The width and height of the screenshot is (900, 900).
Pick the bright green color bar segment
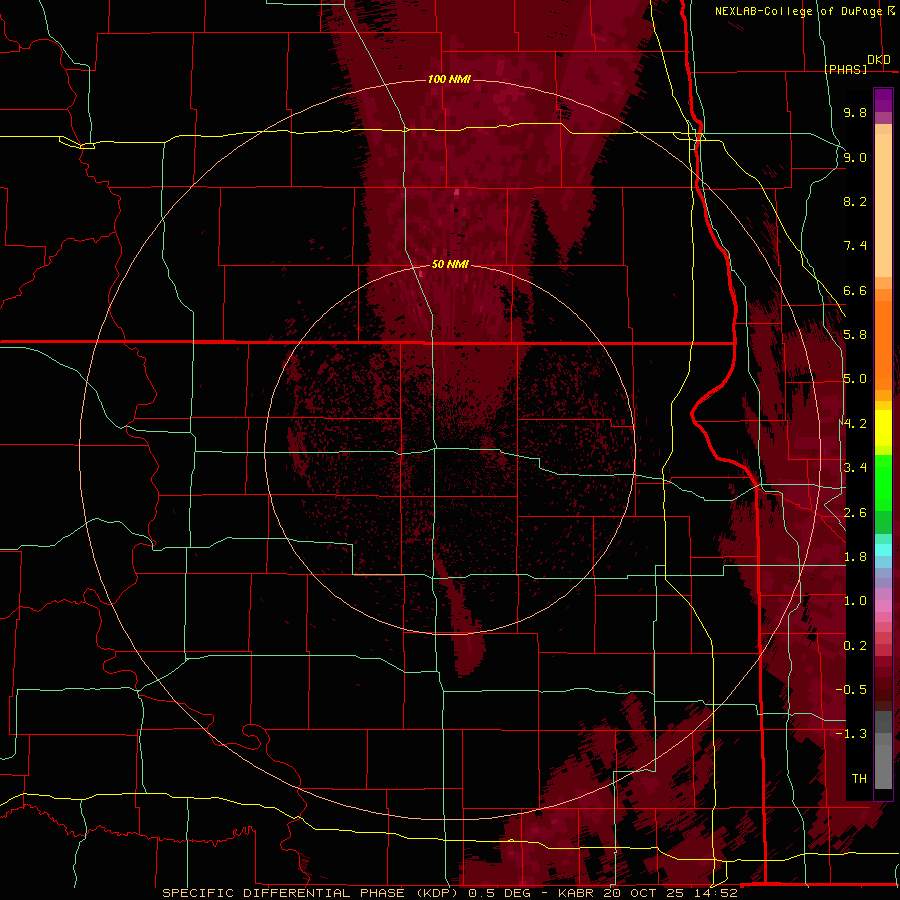(883, 483)
